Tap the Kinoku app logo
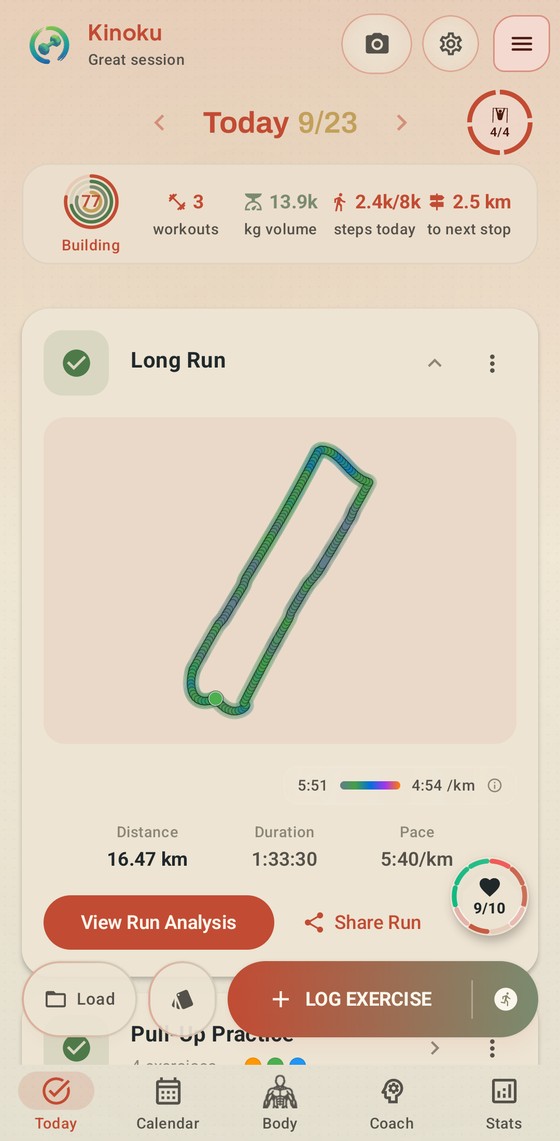560x1141 pixels. pos(49,44)
